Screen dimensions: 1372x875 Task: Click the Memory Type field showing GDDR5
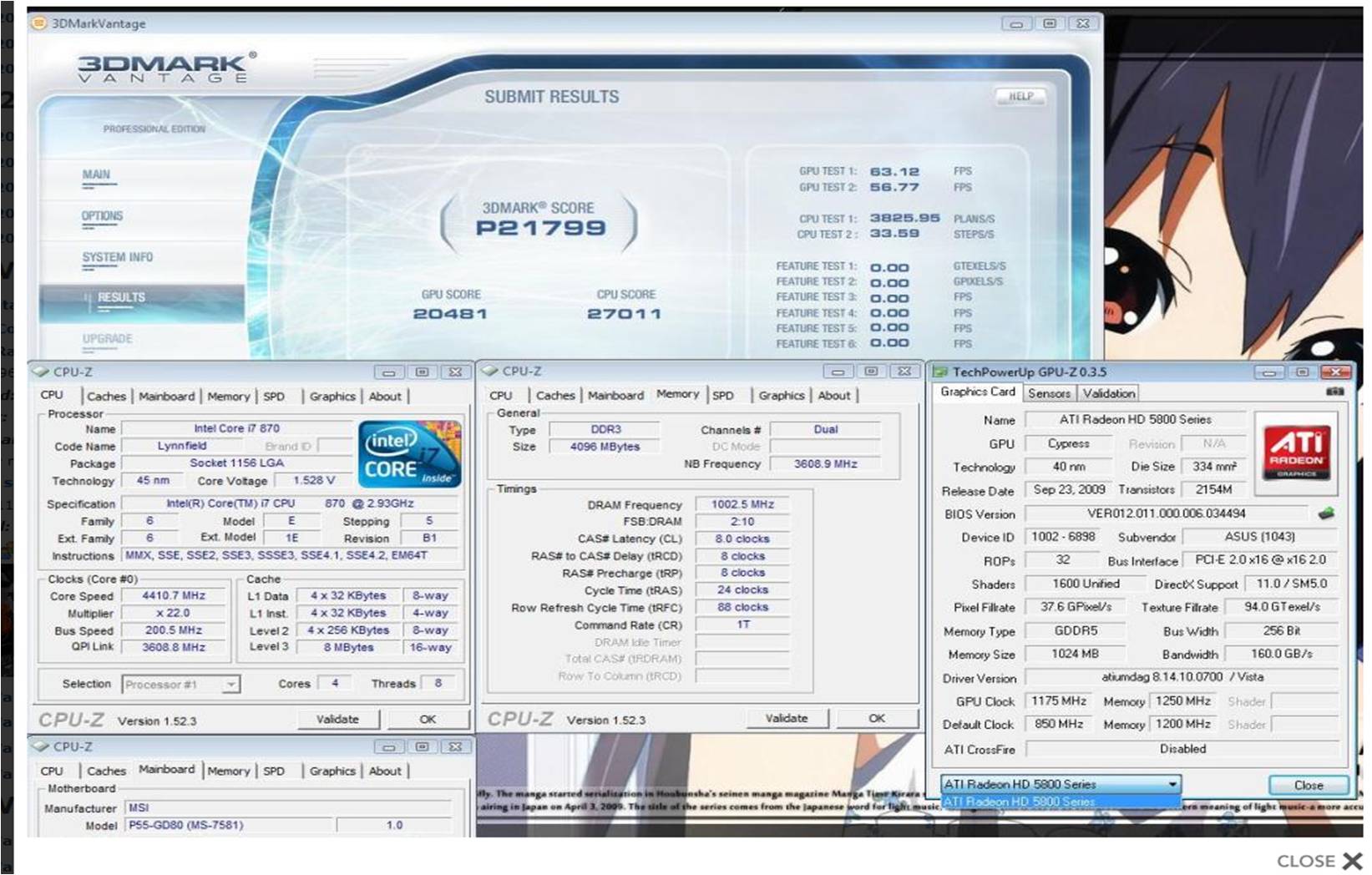point(1076,631)
